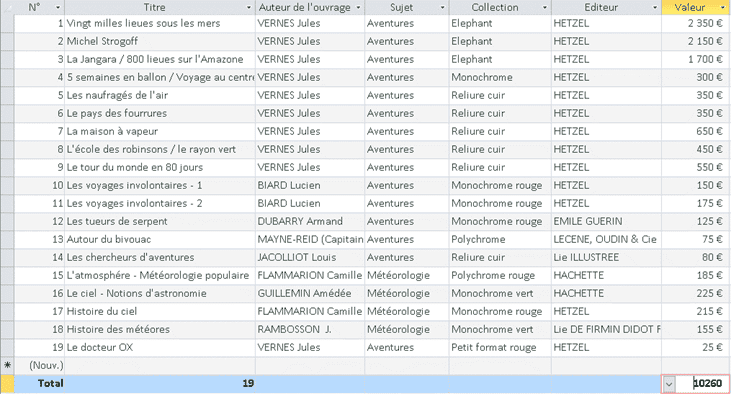The height and width of the screenshot is (394, 731).
Task: Click the value 1 700 €
Action: coord(705,59)
